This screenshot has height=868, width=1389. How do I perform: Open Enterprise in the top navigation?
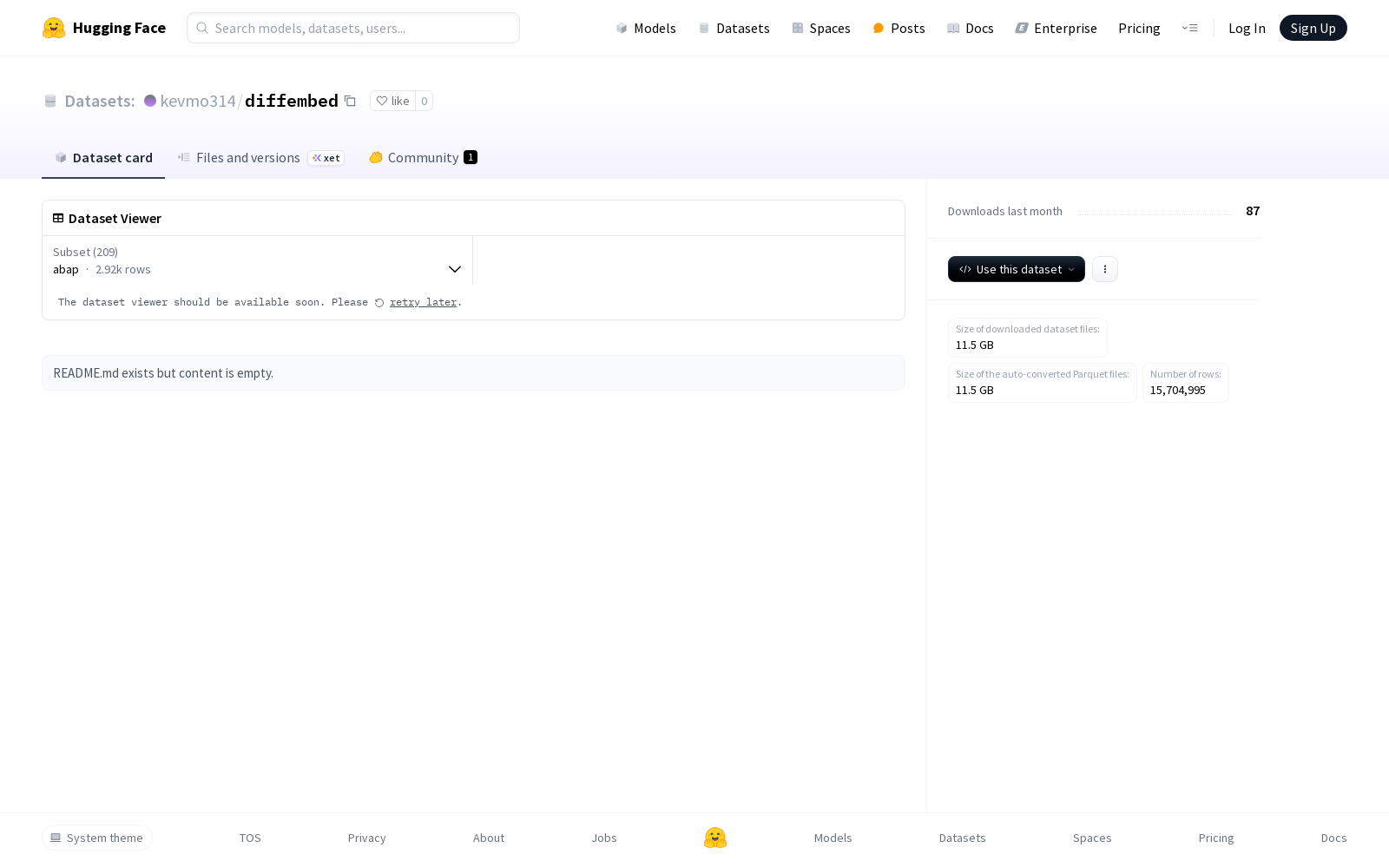(x=1057, y=28)
